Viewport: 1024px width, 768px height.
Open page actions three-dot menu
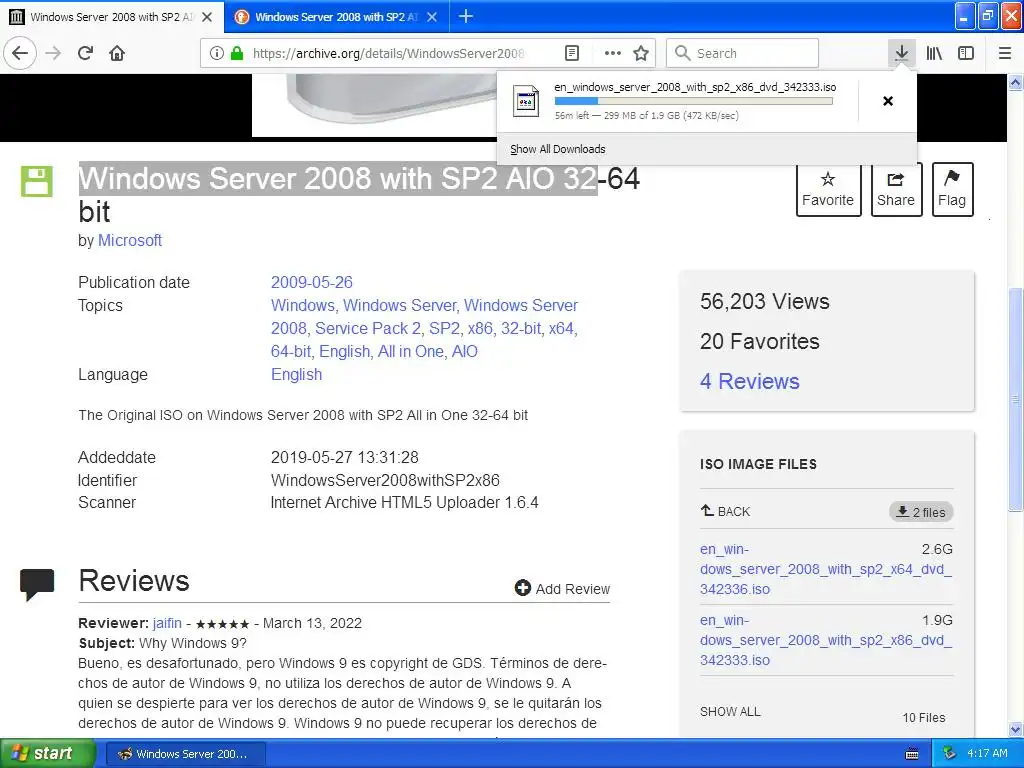(x=612, y=53)
